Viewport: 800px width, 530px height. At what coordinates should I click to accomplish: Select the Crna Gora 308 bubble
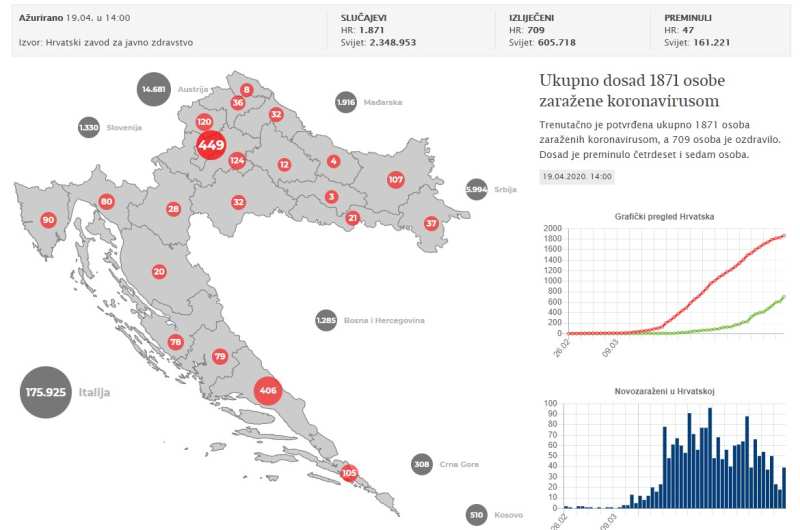point(422,464)
